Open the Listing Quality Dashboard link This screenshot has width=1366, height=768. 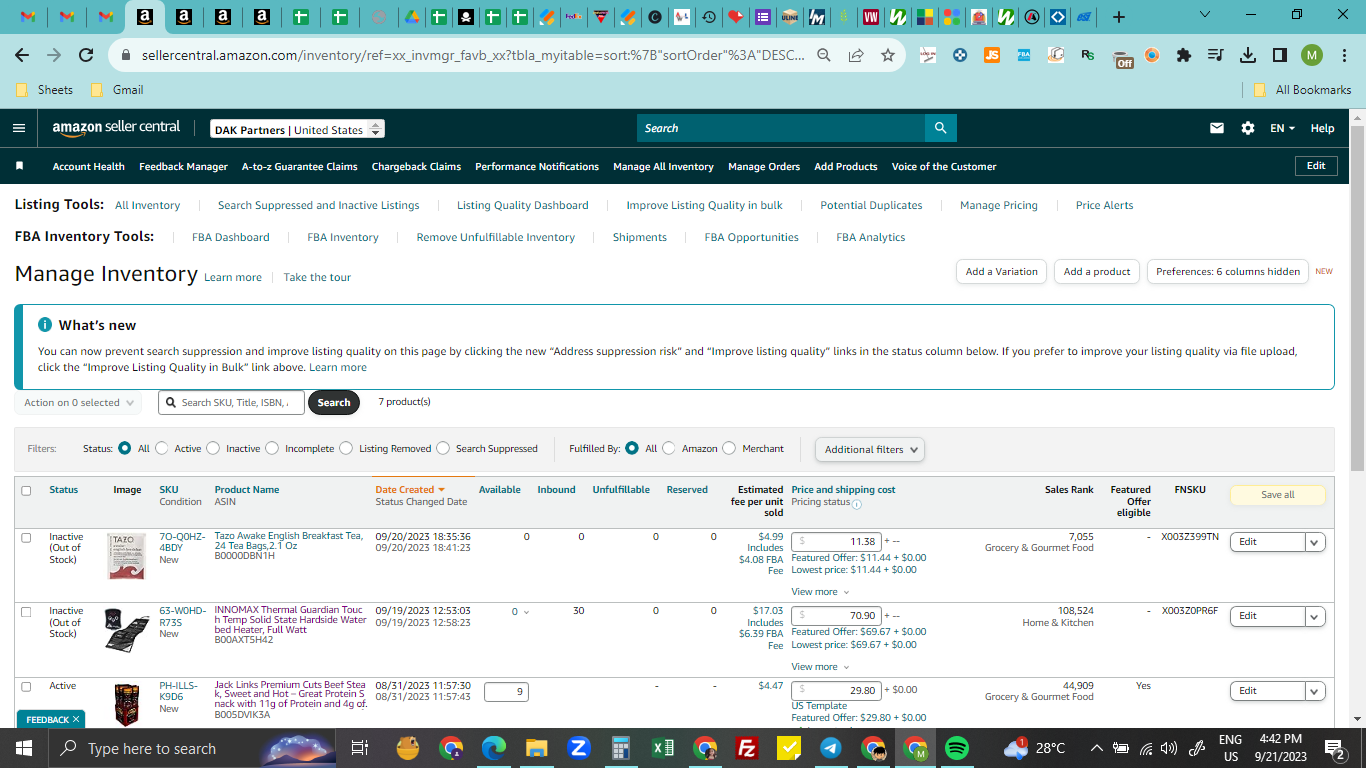pyautogui.click(x=523, y=205)
